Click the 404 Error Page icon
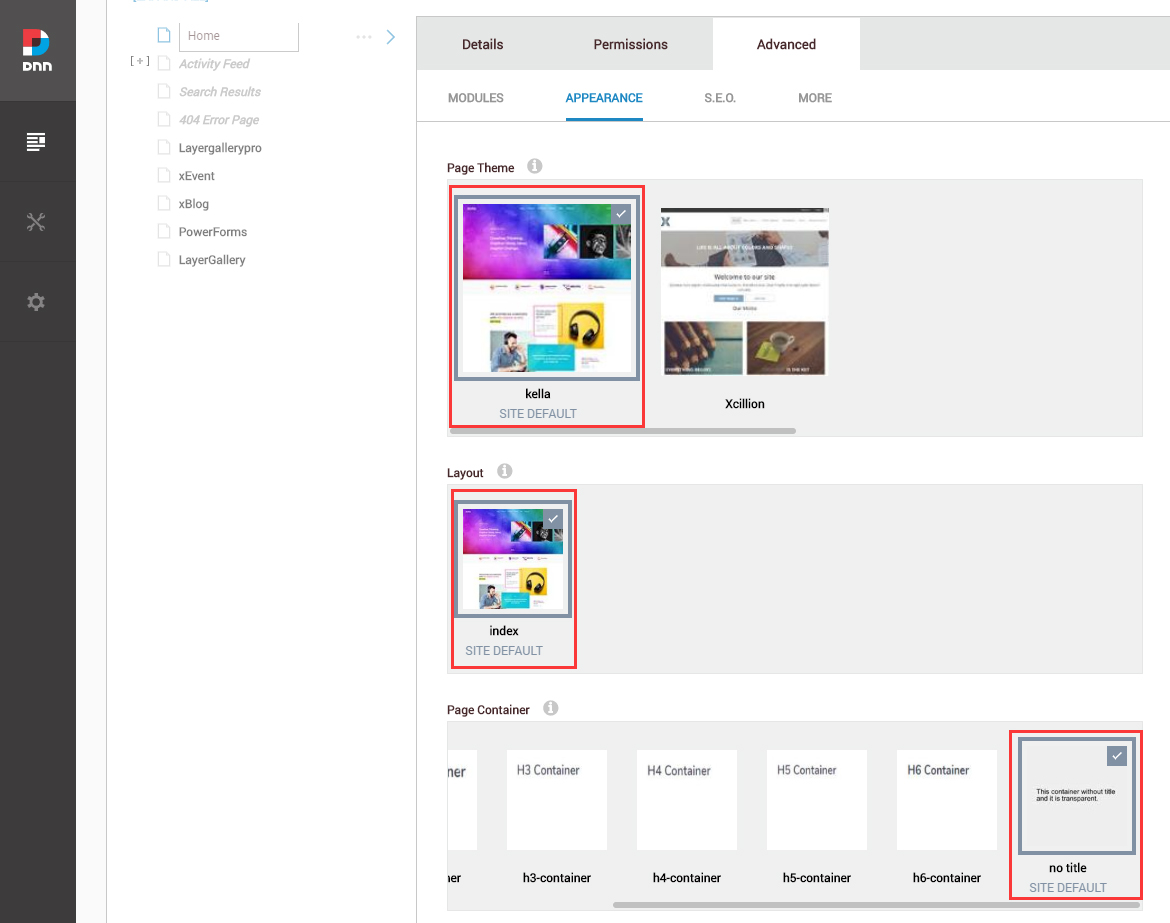This screenshot has height=923, width=1170. click(x=164, y=119)
